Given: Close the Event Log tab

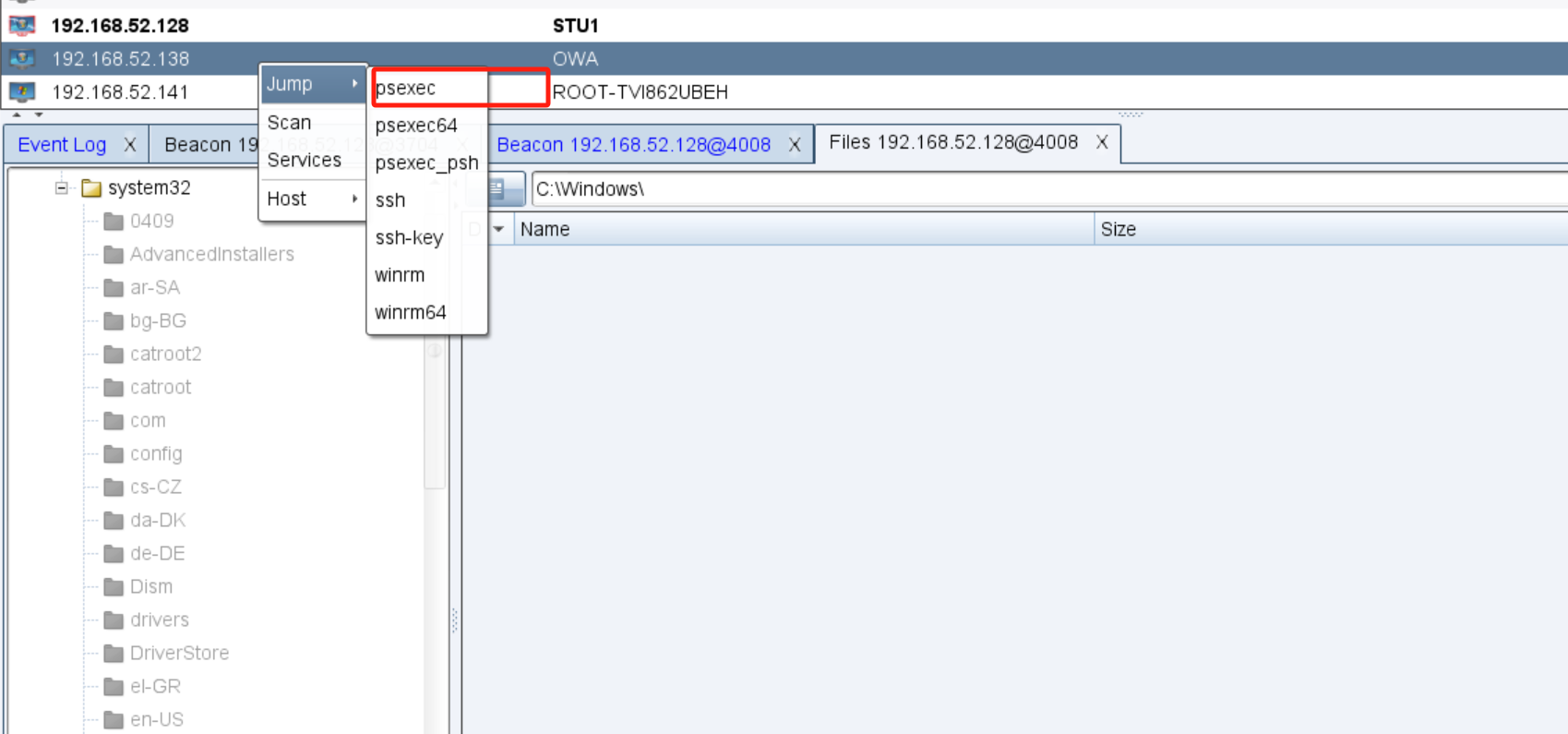Looking at the screenshot, I should [x=130, y=145].
